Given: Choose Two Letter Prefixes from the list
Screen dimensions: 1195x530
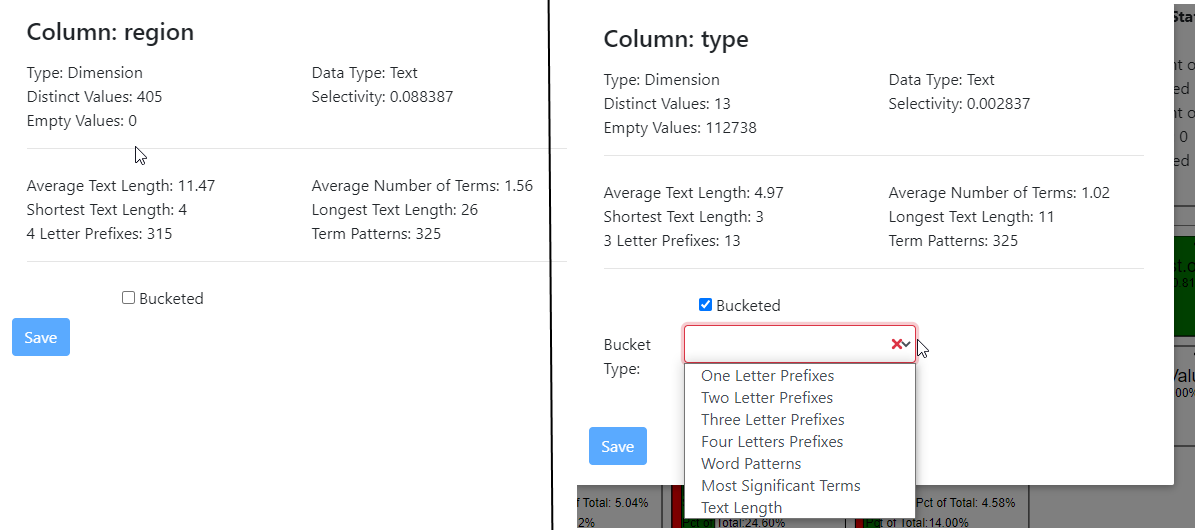Looking at the screenshot, I should 766,398.
